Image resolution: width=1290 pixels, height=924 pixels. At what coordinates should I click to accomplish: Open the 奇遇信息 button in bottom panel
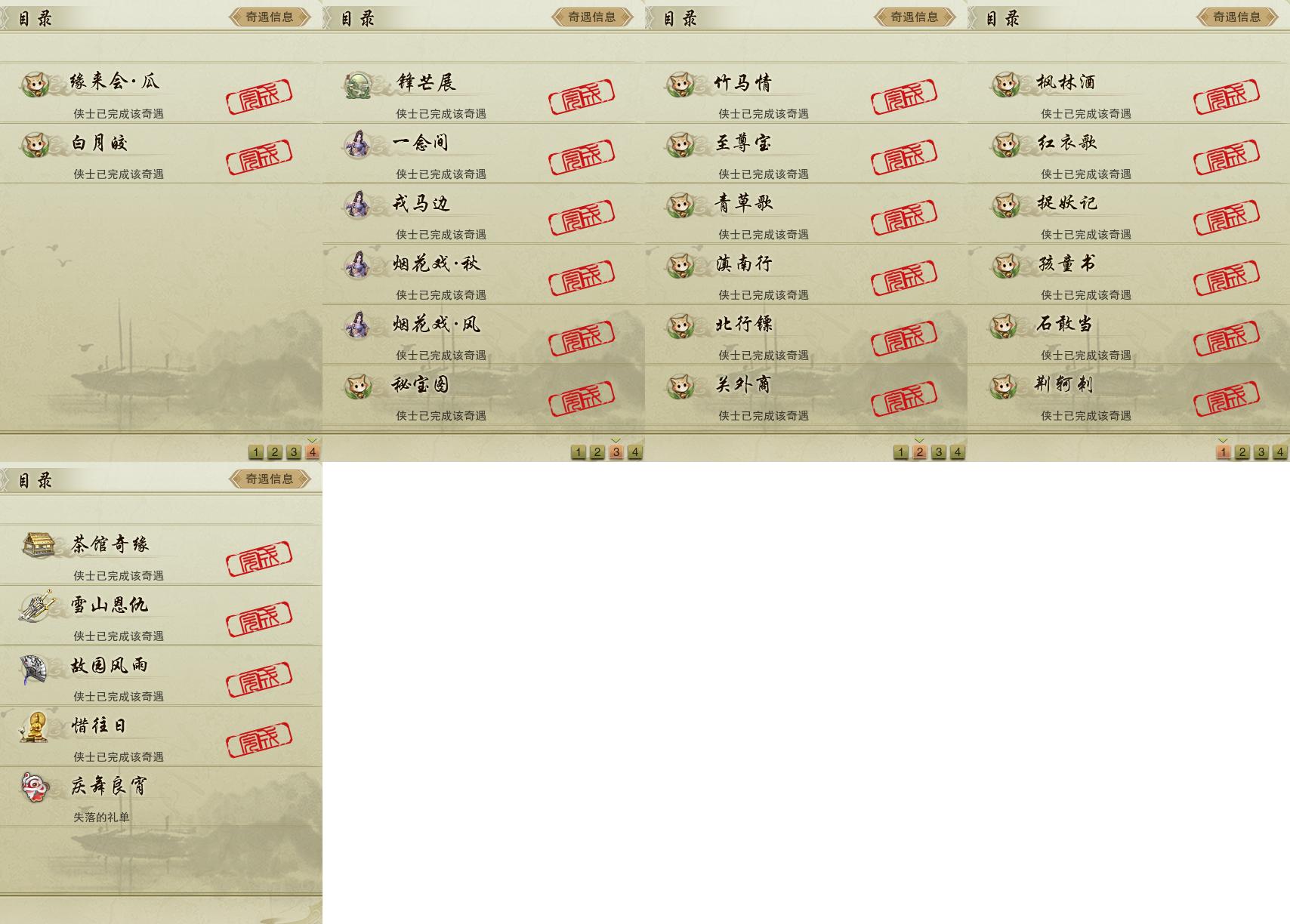point(270,479)
